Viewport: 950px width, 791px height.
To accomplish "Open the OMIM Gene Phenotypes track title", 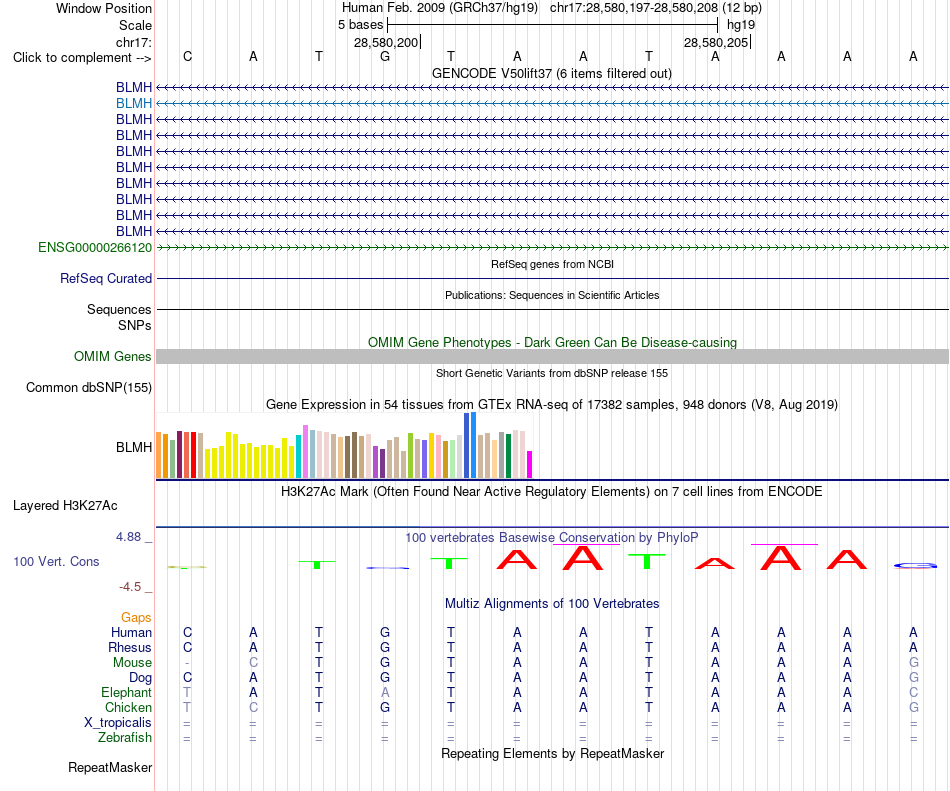I will tap(552, 342).
